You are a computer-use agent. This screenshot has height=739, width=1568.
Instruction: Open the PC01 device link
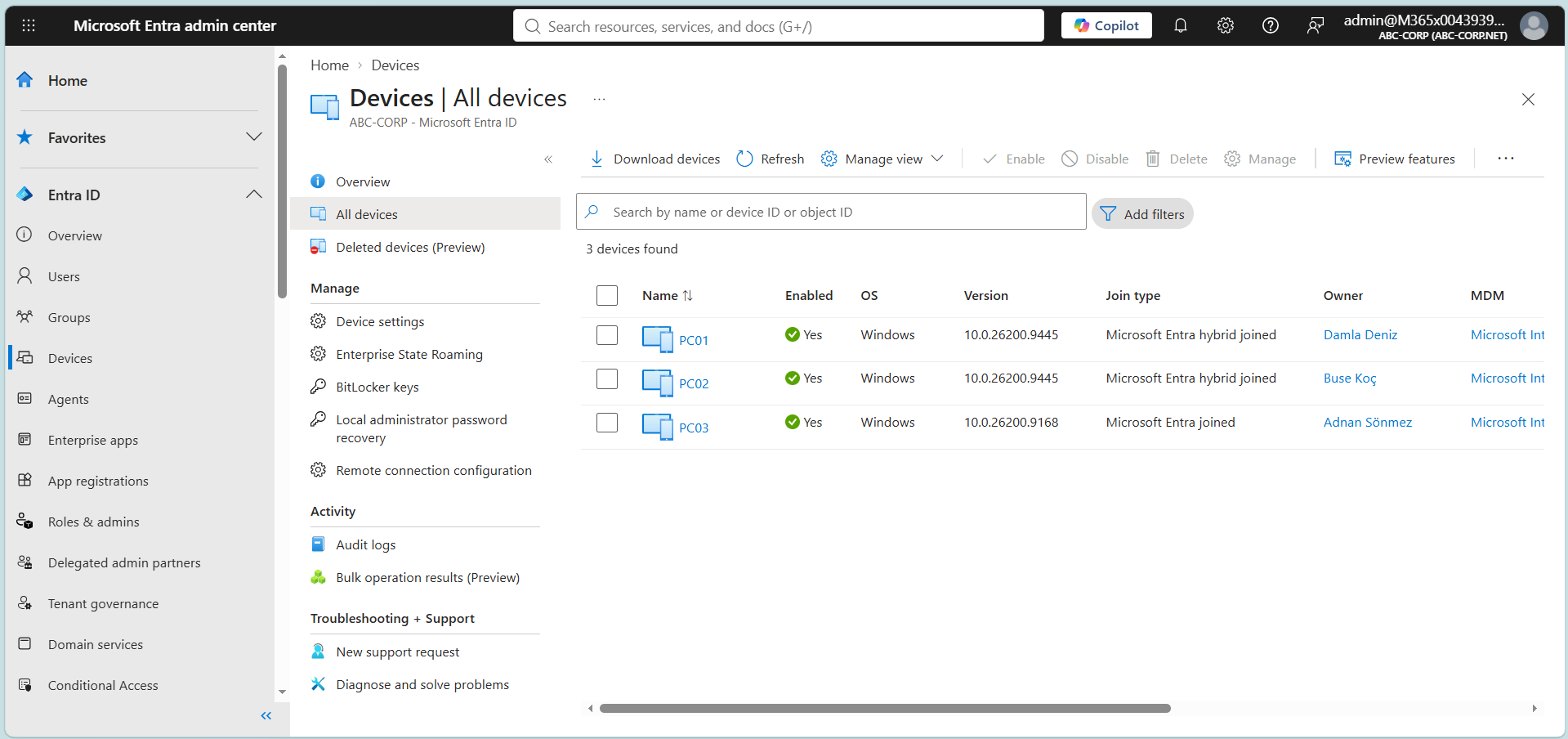click(694, 340)
